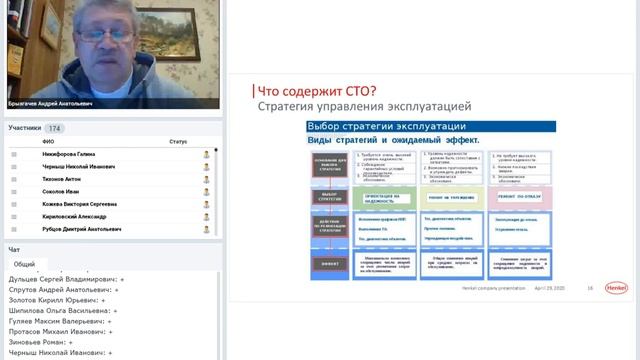Screen dimensions: 640x360
Task: Click speaker name label Брызгачев Андрей Анатольевич
Action: (50, 104)
